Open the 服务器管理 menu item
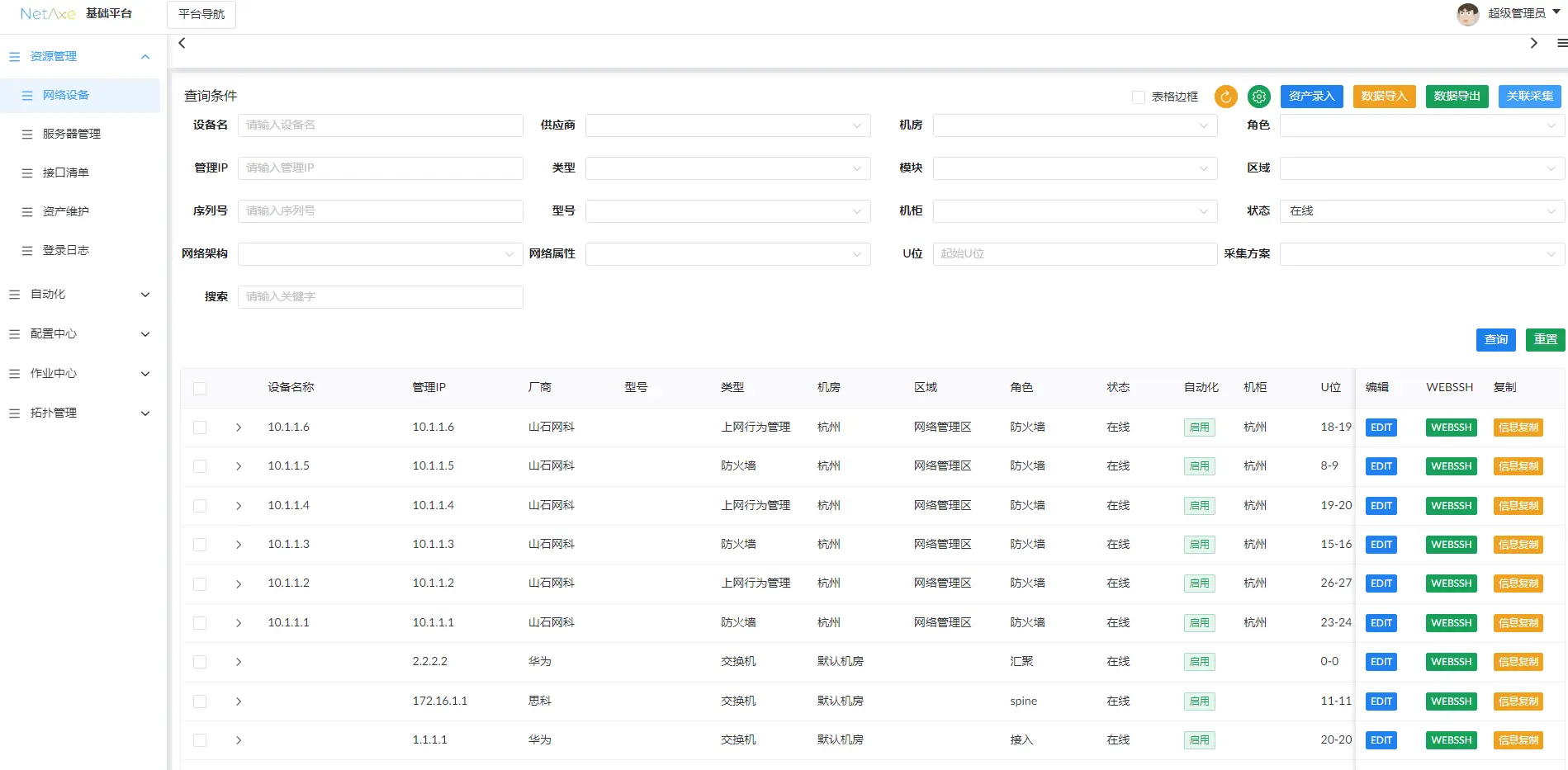 (80, 135)
